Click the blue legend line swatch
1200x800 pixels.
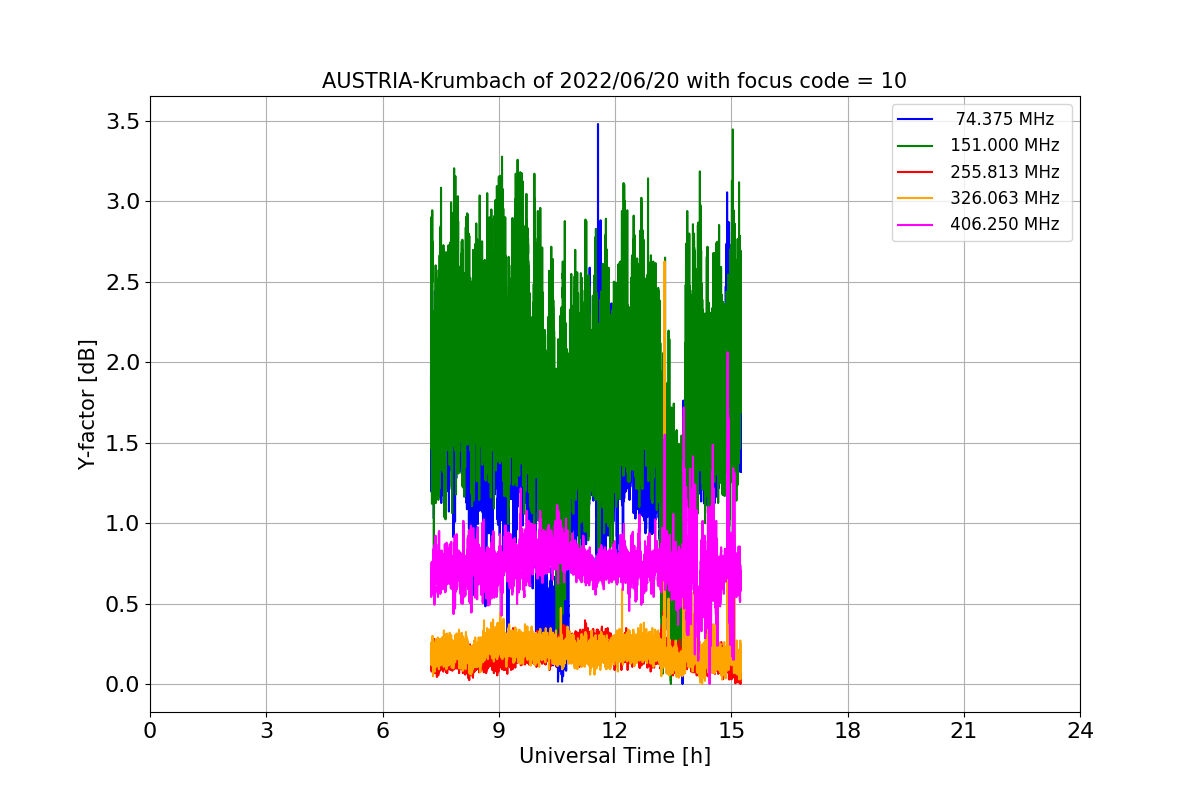(915, 119)
